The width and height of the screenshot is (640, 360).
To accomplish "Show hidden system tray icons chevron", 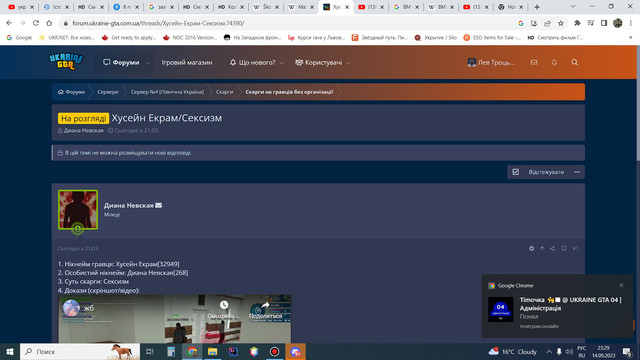I will pos(549,351).
